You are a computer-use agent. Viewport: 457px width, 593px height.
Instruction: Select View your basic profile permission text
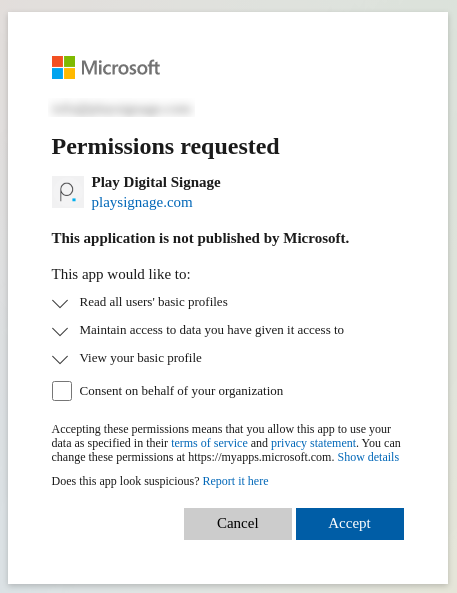pos(141,358)
